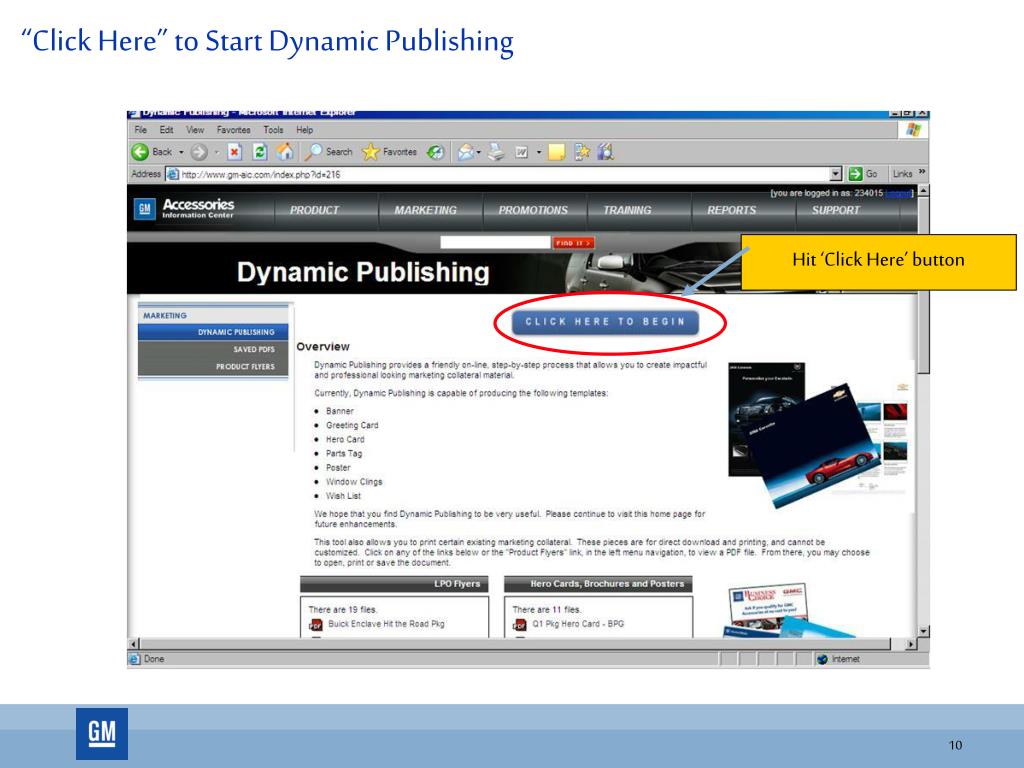Click the CLICK HERE TO BEGIN button
Image resolution: width=1024 pixels, height=768 pixels.
[605, 322]
